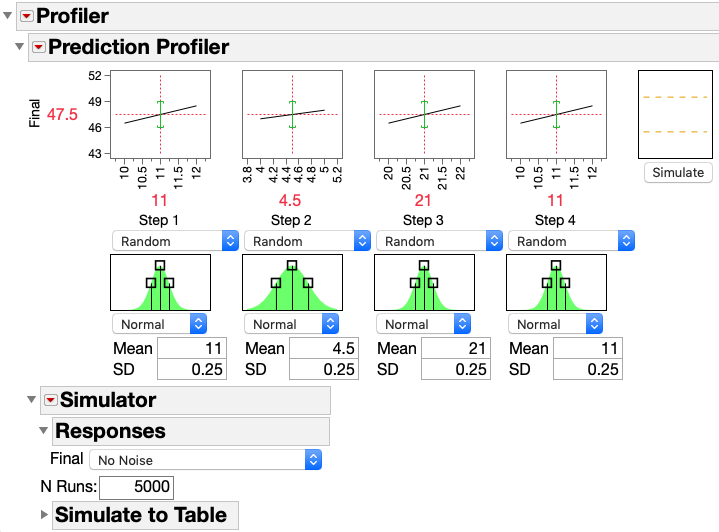Viewport: 719px width, 532px height.
Task: Collapse the Profiler outline with gray triangle
Action: (9, 16)
